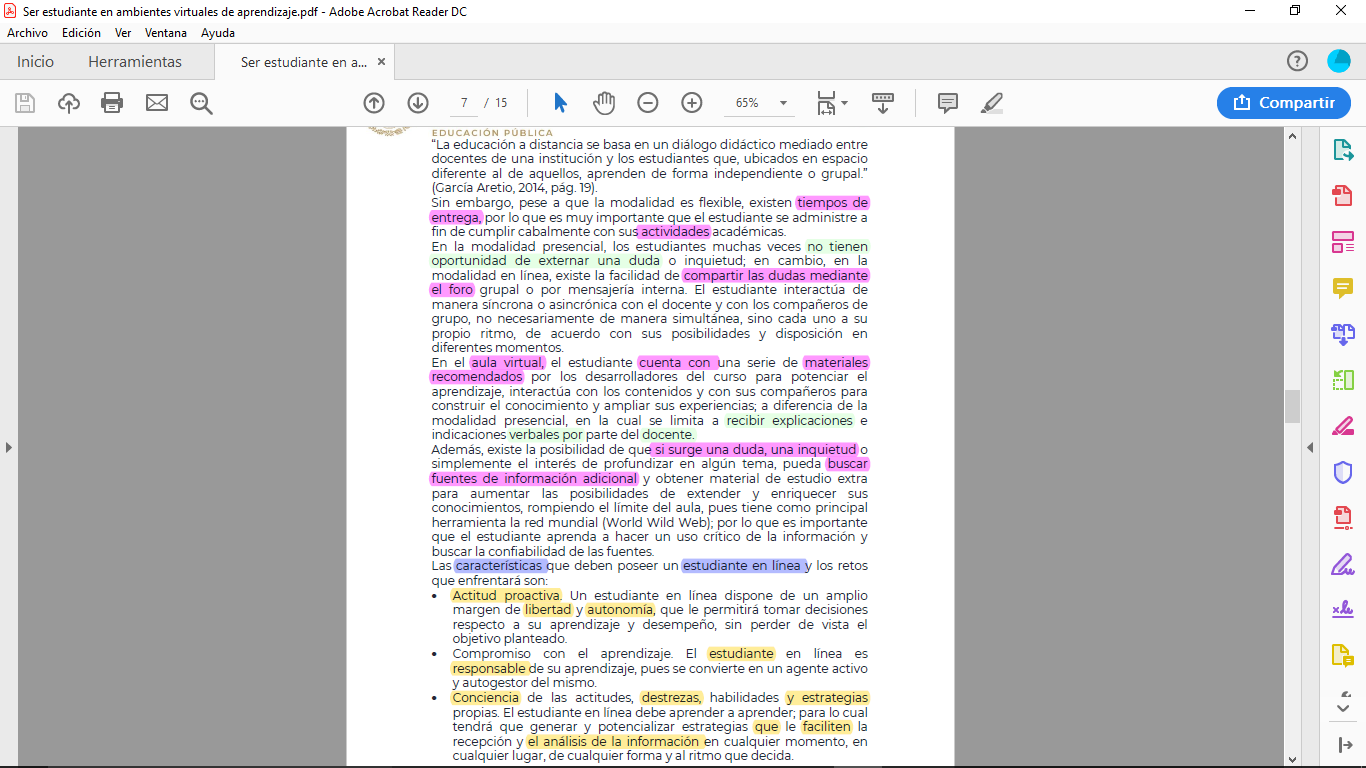This screenshot has height=768, width=1366.
Task: Send file by email envelope icon
Action: 157,103
